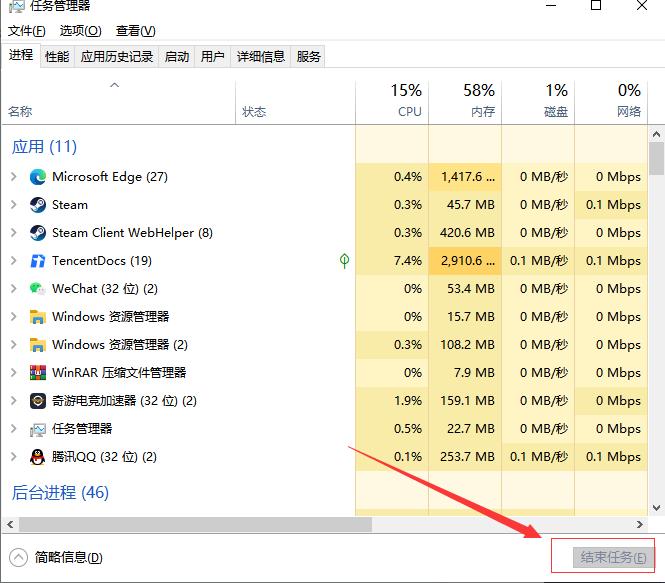Click the 任务管理器 process icon
This screenshot has height=583, width=665.
[x=38, y=429]
